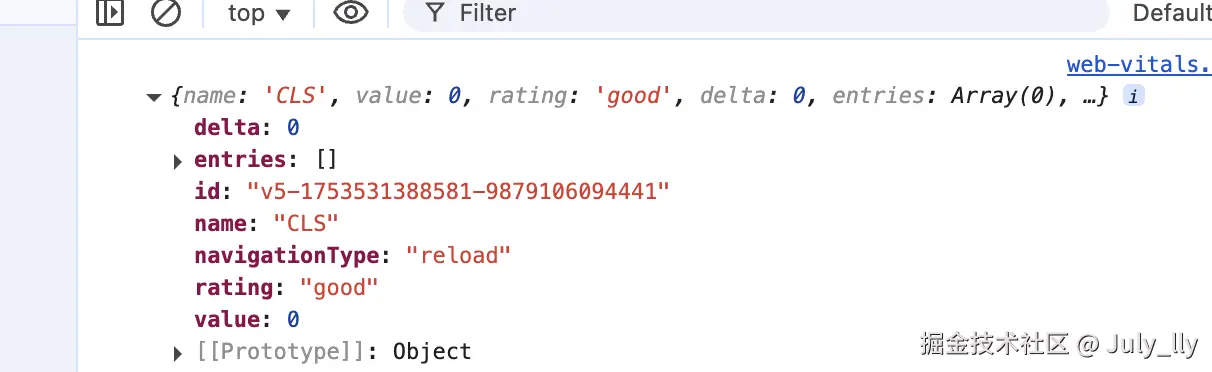Expand the [[Prototype]] Object node
This screenshot has height=372, width=1212.
tap(178, 352)
